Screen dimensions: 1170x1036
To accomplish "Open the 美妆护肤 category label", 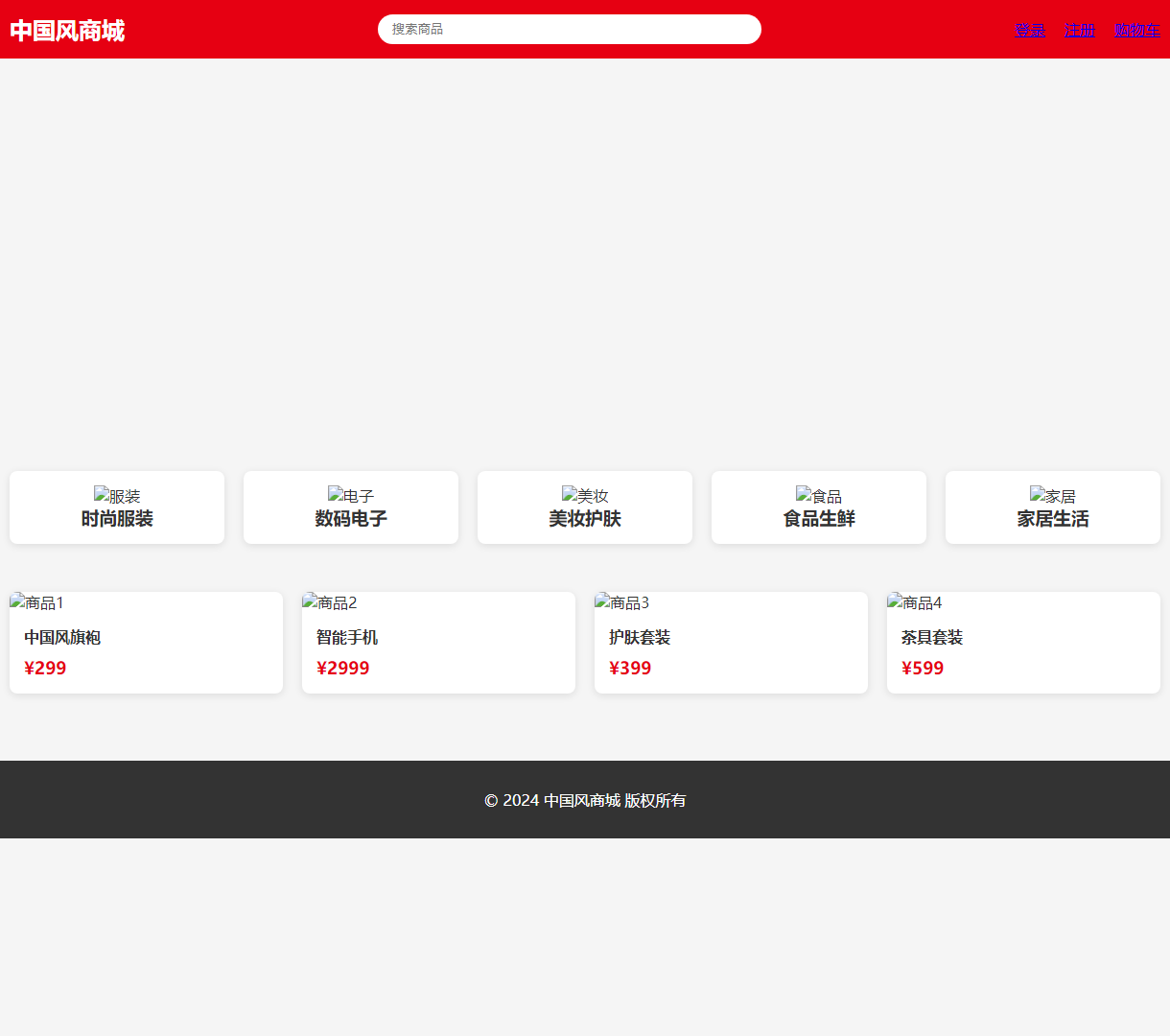I will (585, 519).
